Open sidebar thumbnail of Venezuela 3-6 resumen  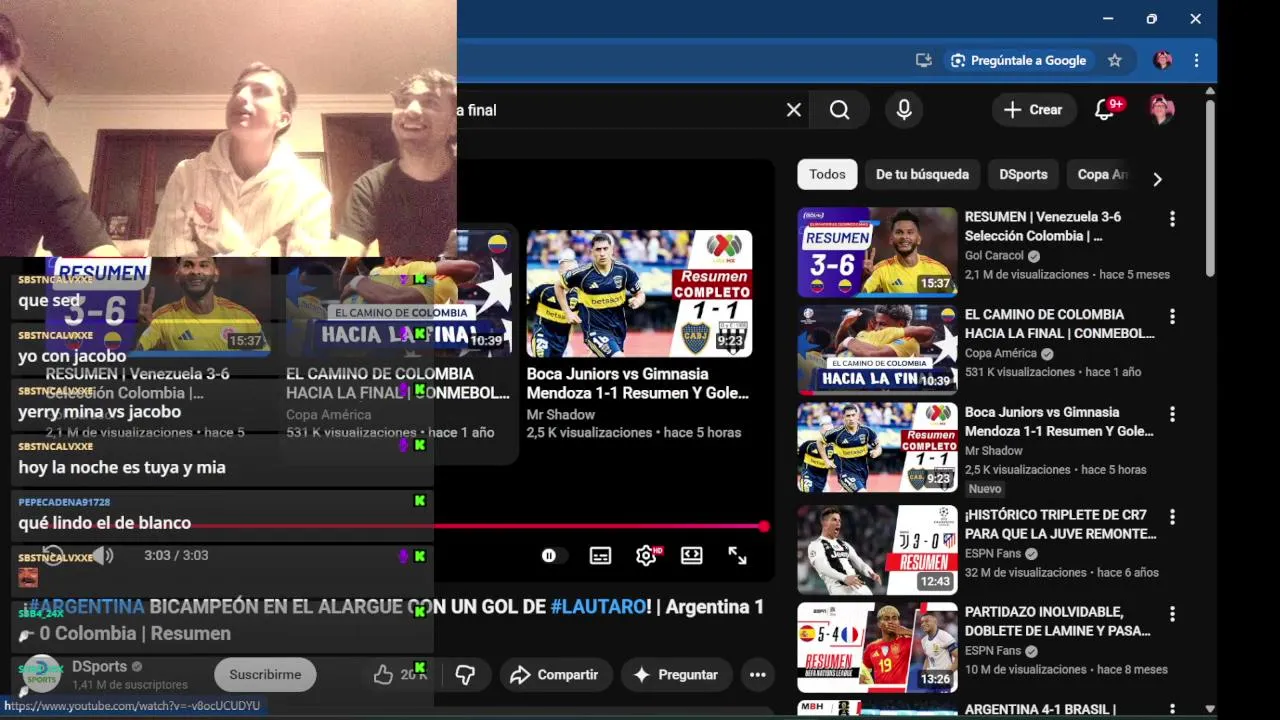(877, 252)
